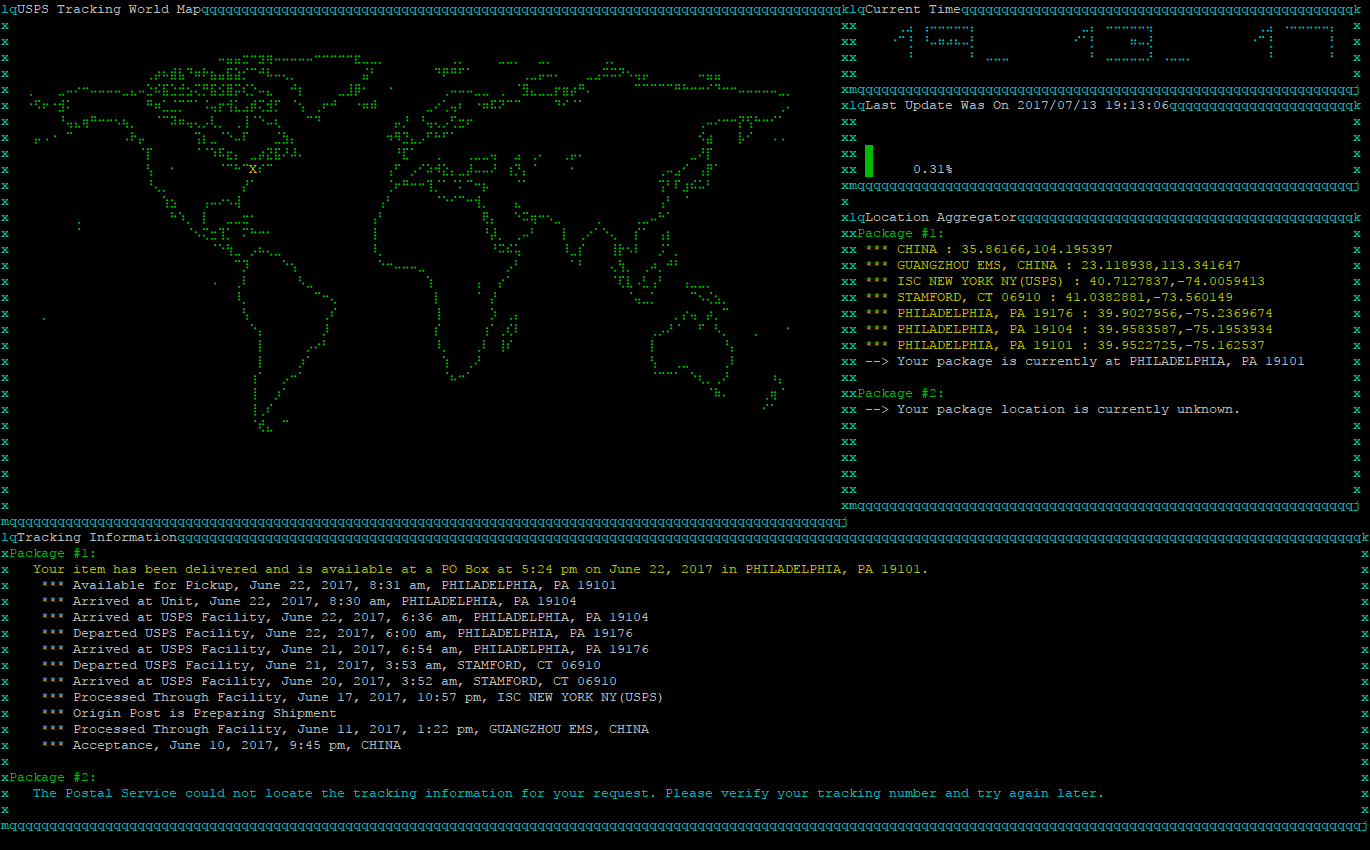Click the 'Your package is currently at PHILADELPHIA' line
The height and width of the screenshot is (850, 1370).
coord(1085,361)
